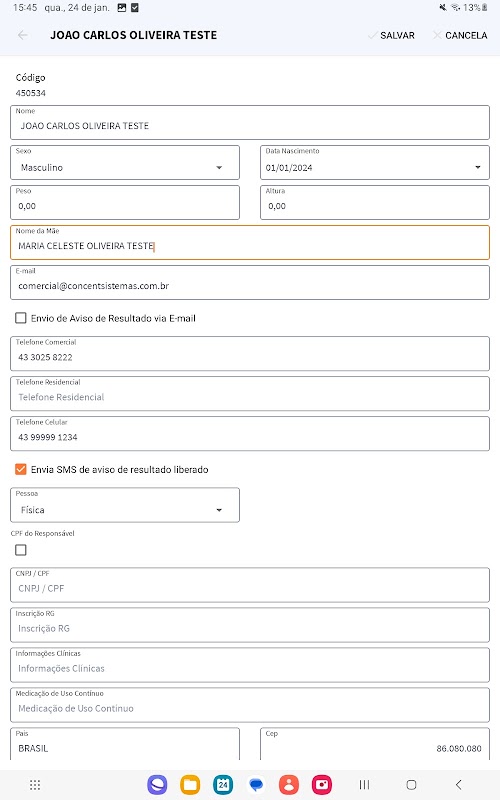This screenshot has width=500, height=800.
Task: Launch the red camera app
Action: (322, 785)
